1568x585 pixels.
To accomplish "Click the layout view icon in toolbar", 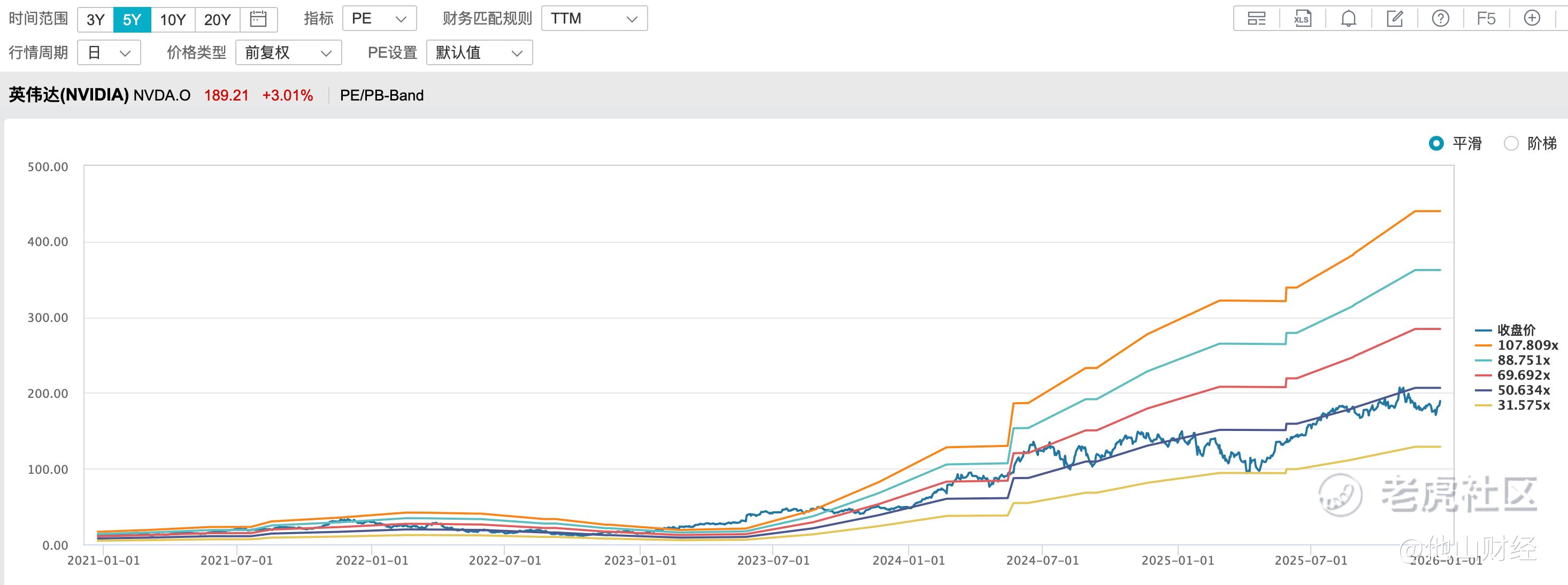I will pos(1256,19).
